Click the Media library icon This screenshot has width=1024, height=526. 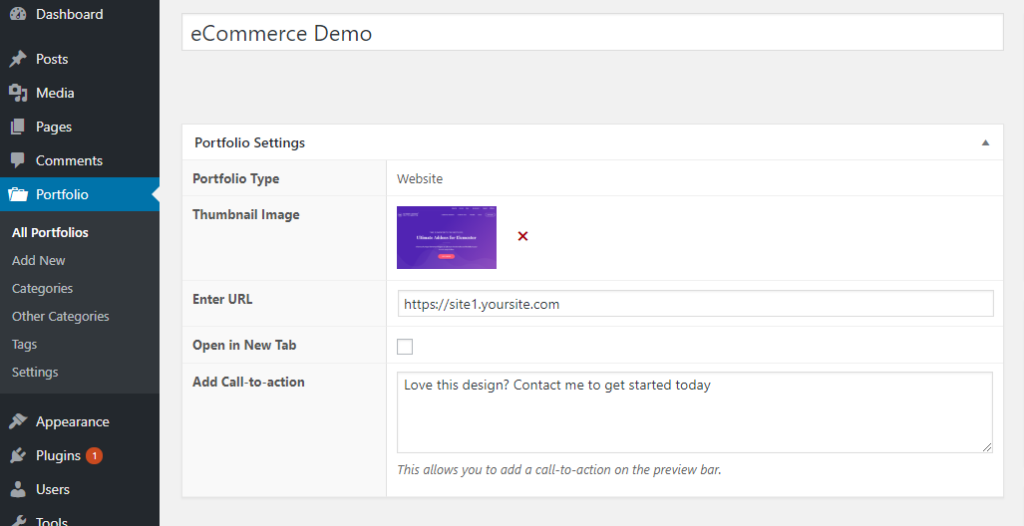[18, 93]
